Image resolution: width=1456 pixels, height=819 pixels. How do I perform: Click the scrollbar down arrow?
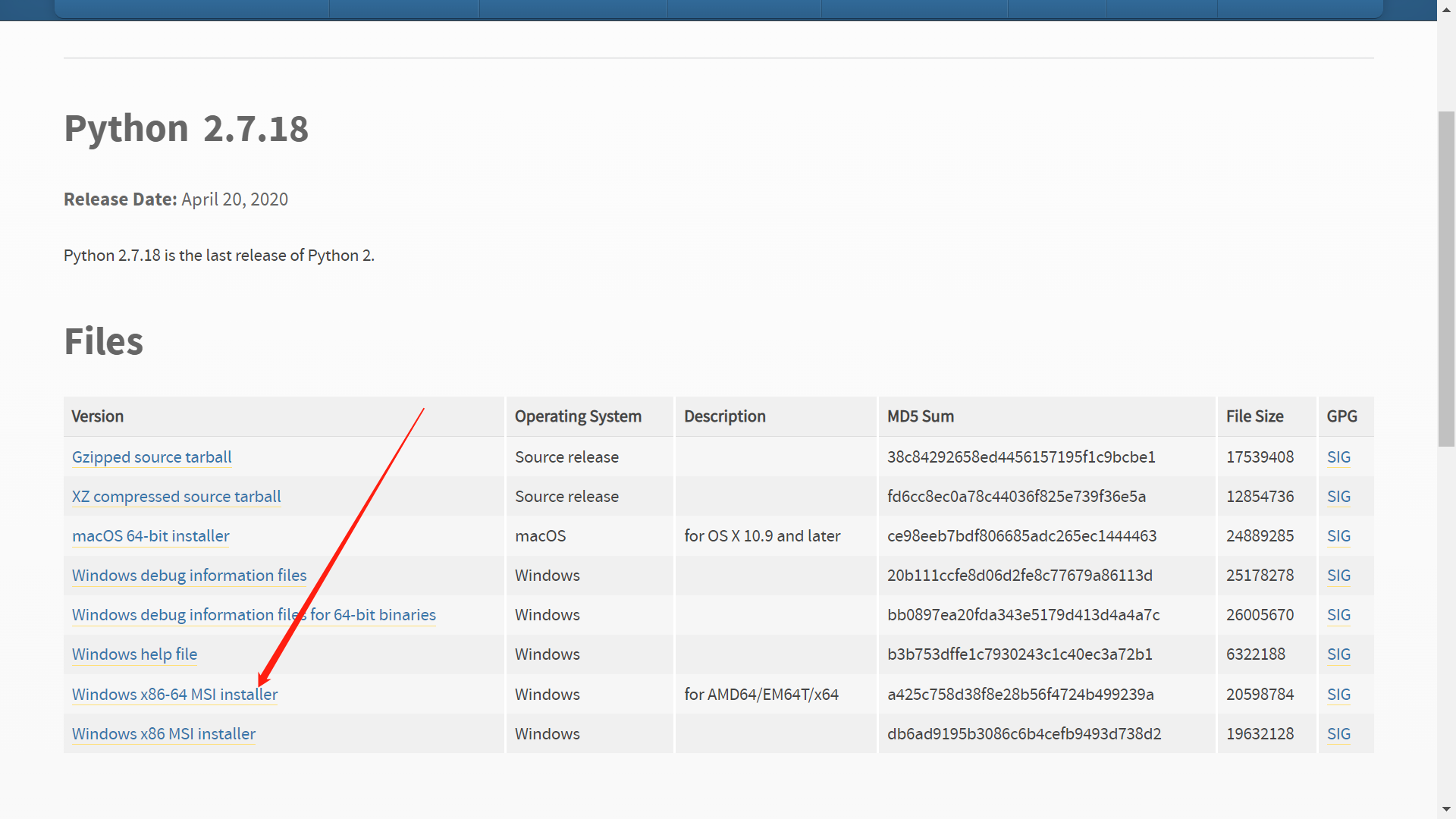pos(1446,809)
